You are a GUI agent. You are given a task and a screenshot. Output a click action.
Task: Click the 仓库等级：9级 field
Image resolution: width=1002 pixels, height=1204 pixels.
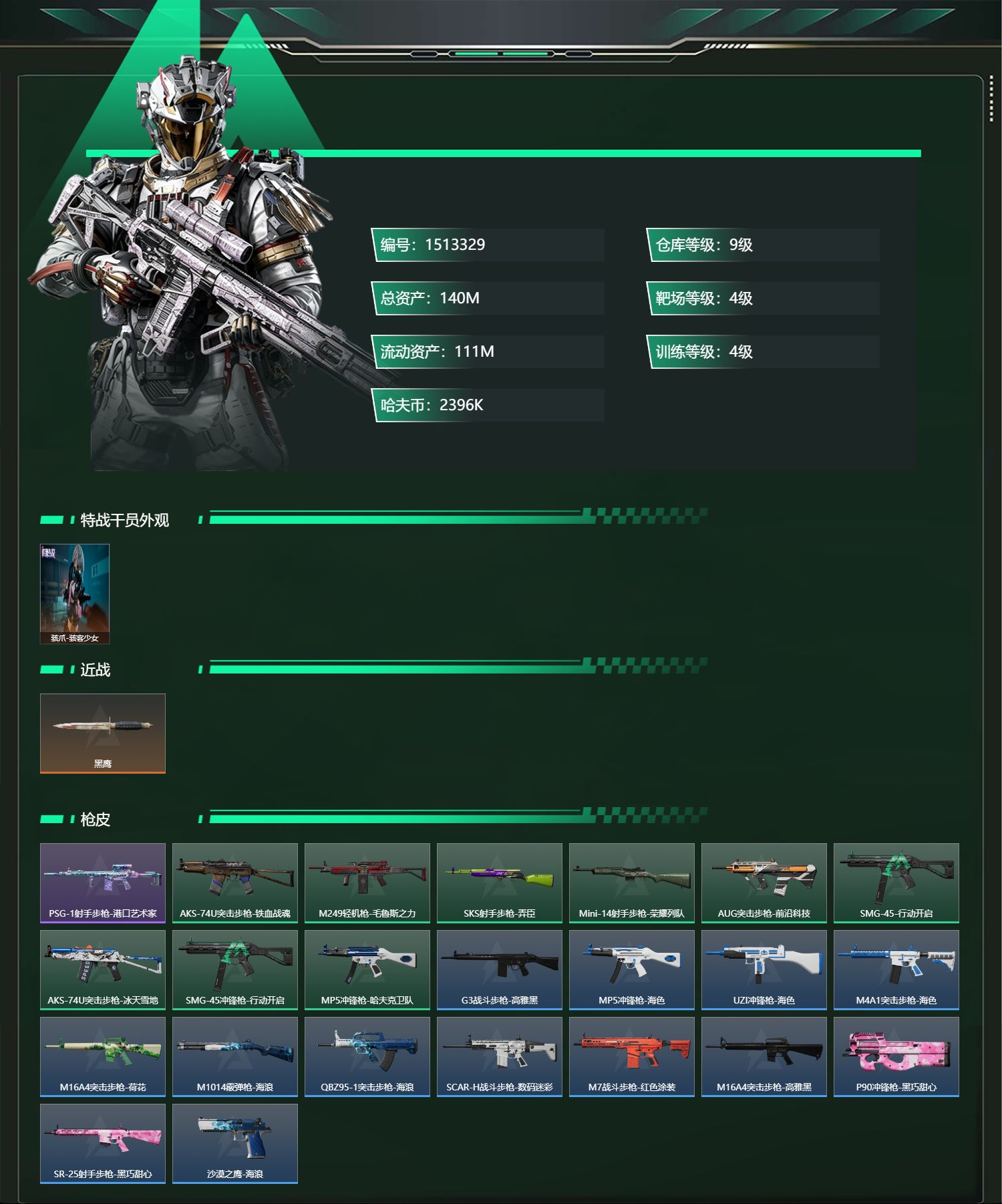(763, 245)
